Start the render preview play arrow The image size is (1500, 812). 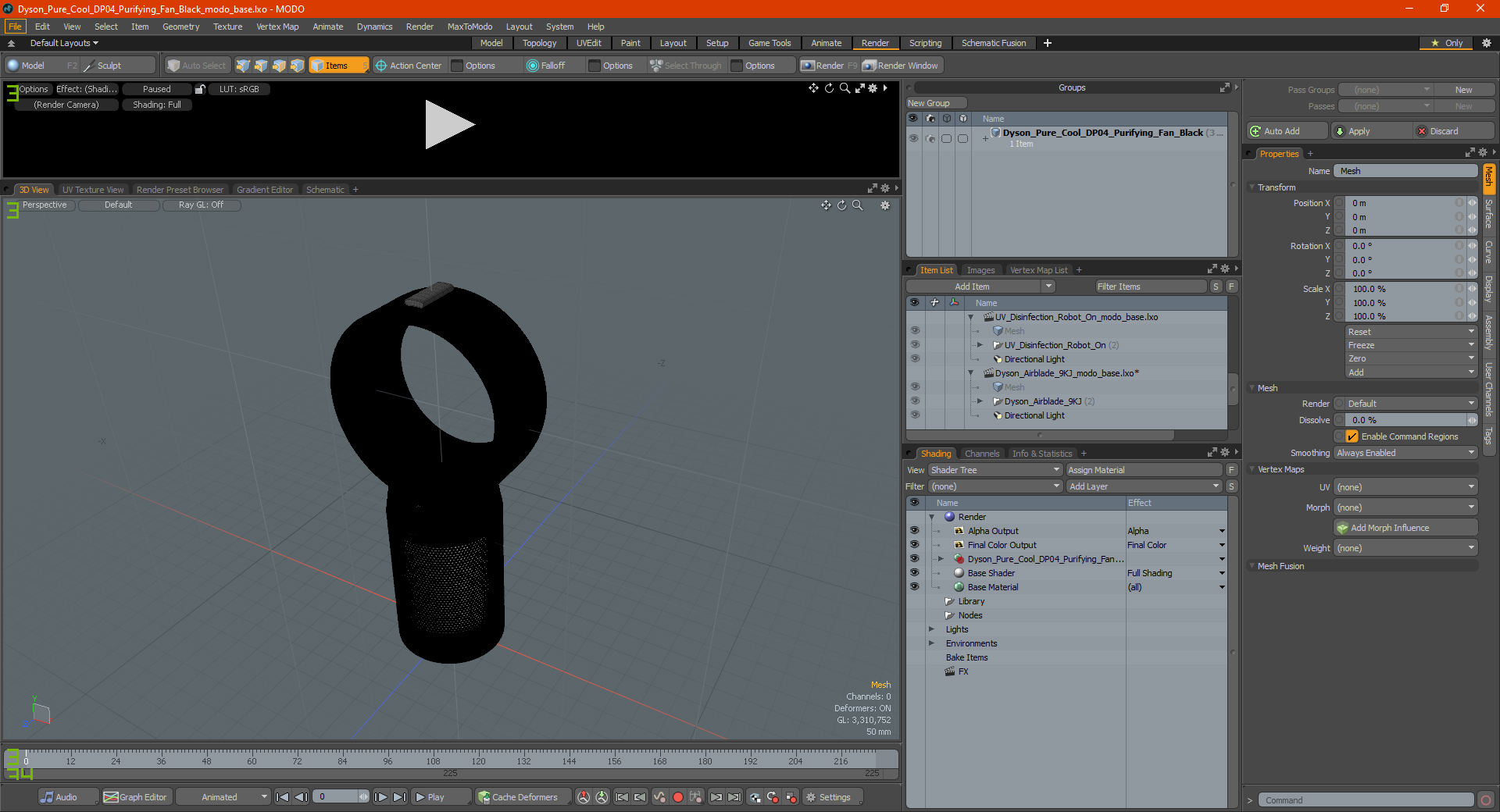point(448,124)
